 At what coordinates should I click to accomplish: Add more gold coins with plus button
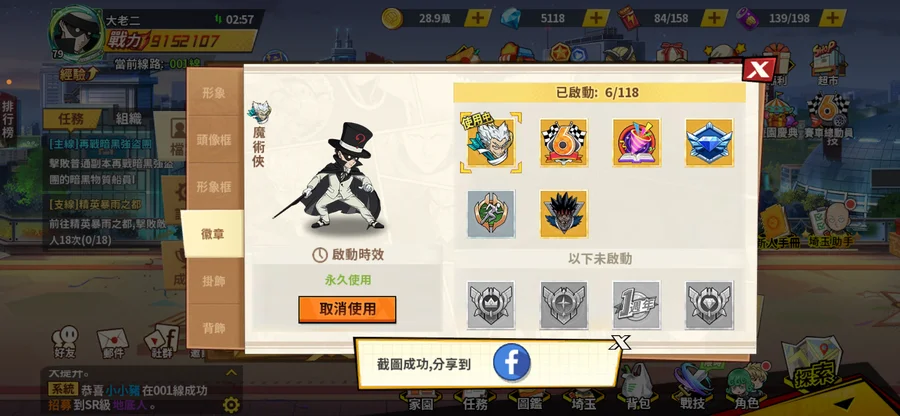click(x=478, y=18)
